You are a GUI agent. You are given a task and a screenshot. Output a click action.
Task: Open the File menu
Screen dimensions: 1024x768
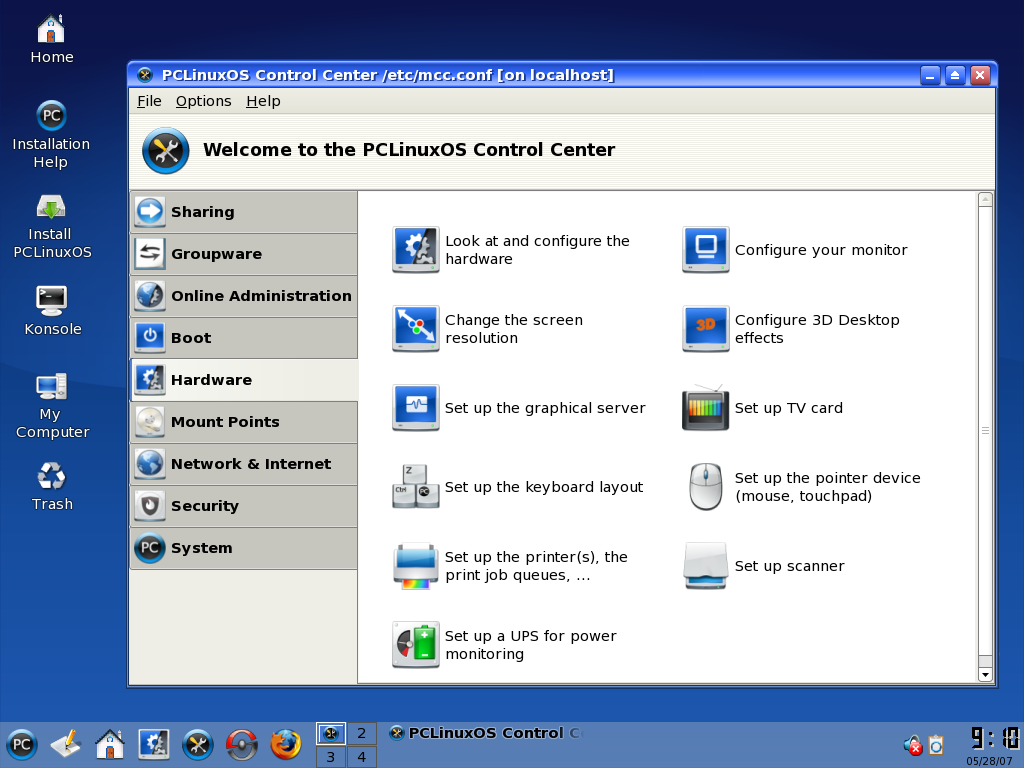[x=149, y=101]
